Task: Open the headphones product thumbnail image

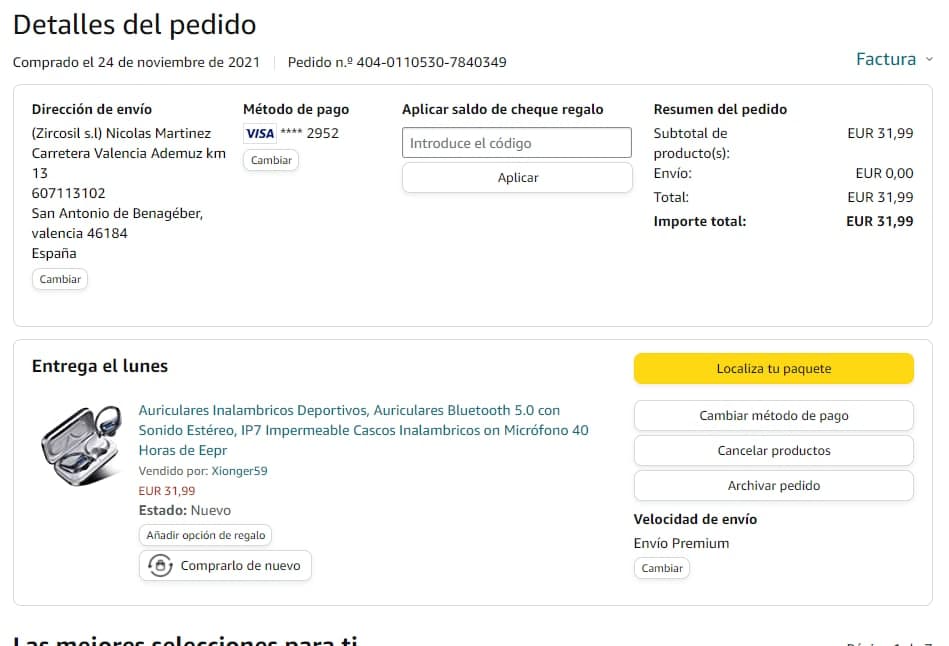Action: [x=81, y=445]
